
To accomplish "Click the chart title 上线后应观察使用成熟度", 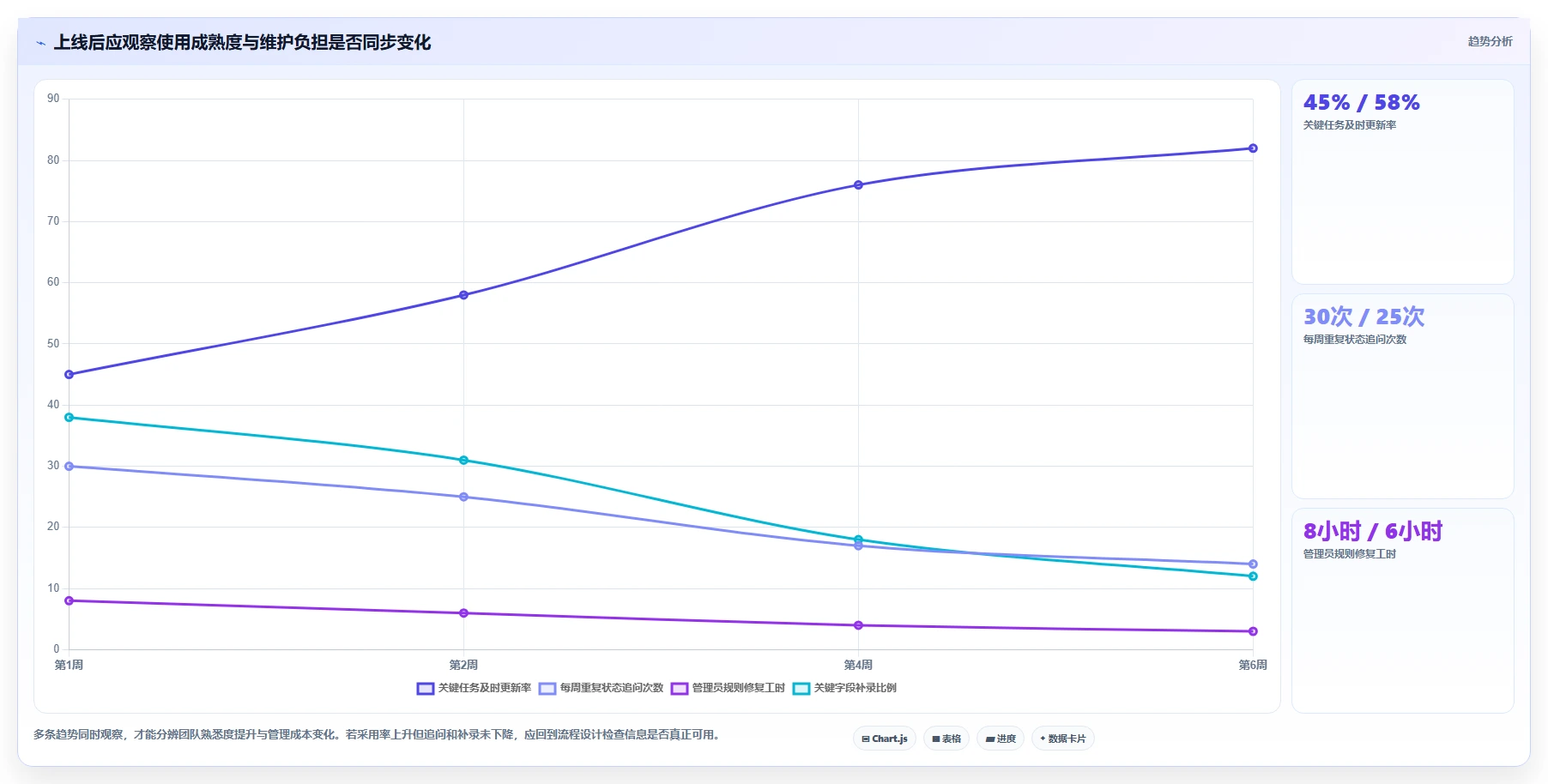I will point(242,42).
